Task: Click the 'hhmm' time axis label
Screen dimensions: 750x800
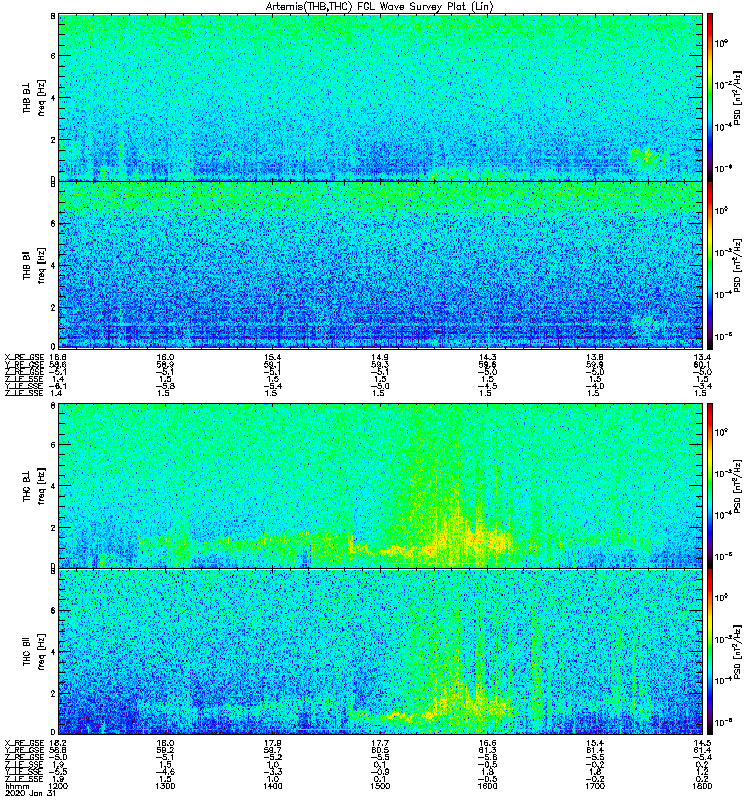Action: tap(15, 786)
